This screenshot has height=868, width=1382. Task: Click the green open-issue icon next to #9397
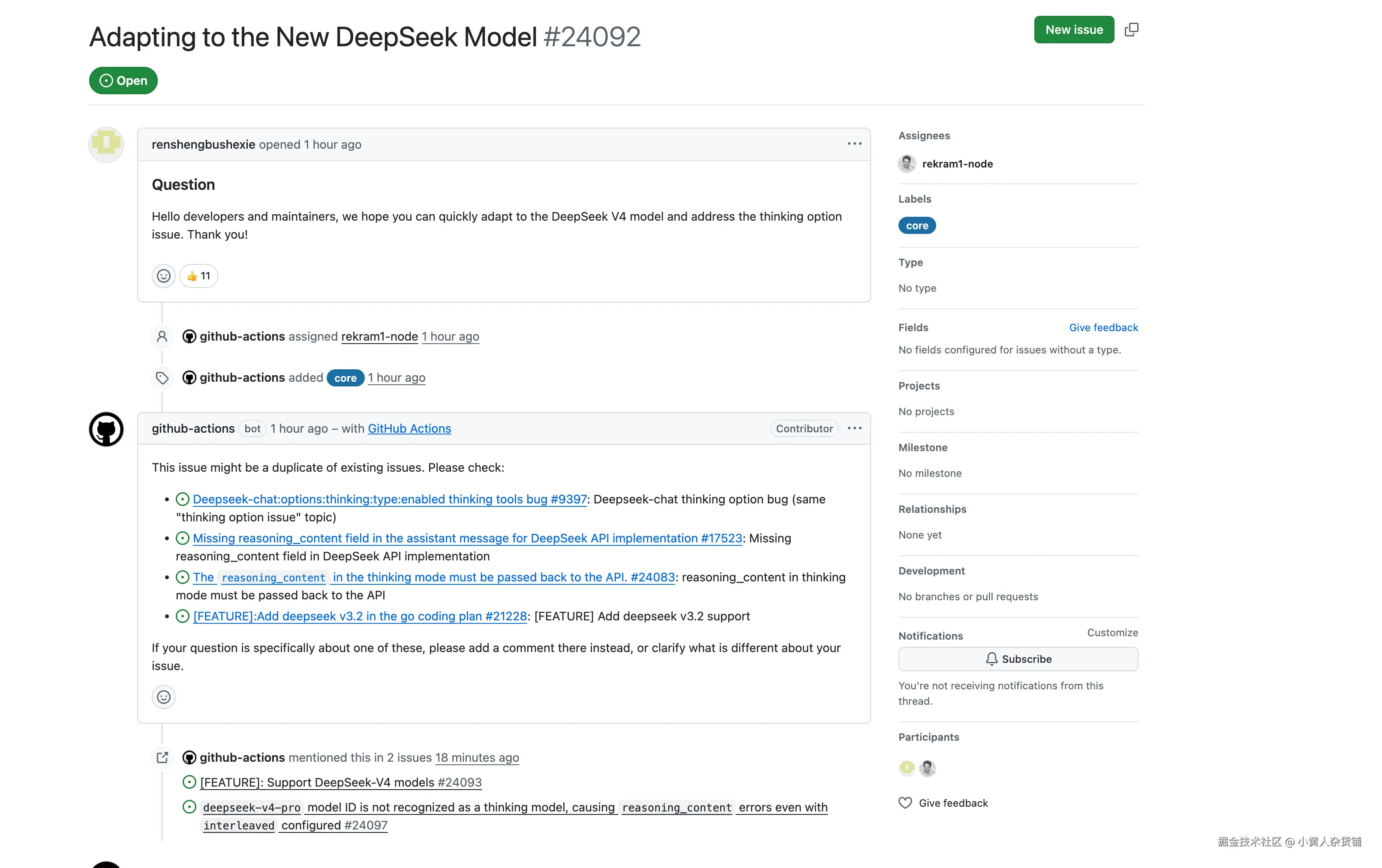(x=182, y=499)
